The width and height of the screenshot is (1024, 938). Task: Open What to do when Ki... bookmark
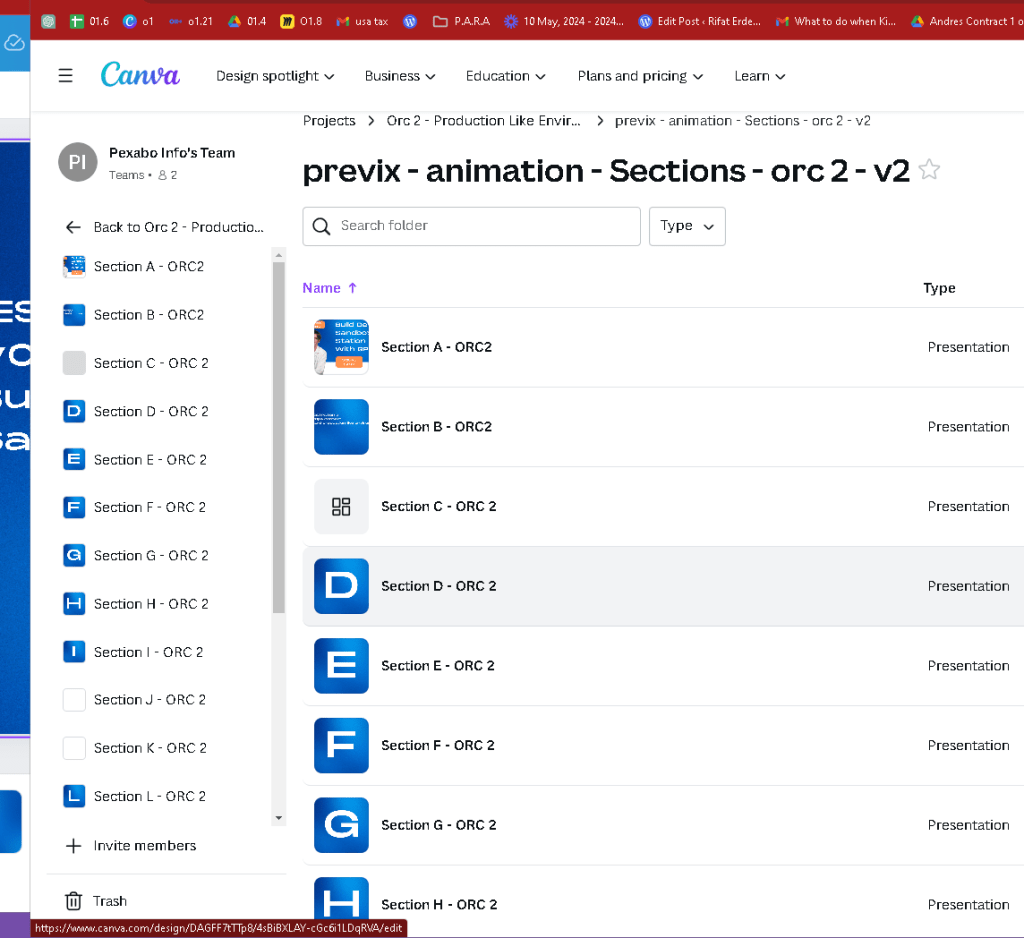pos(836,21)
